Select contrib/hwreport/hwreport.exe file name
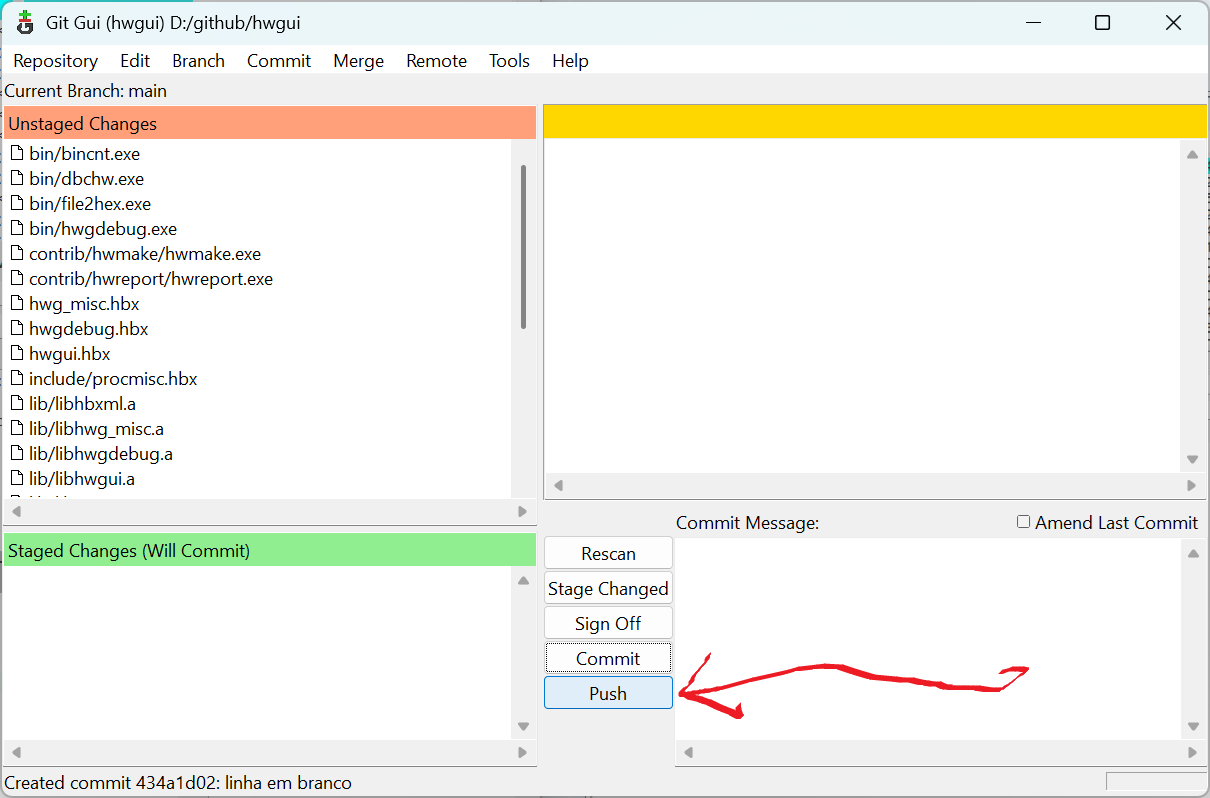 point(151,279)
